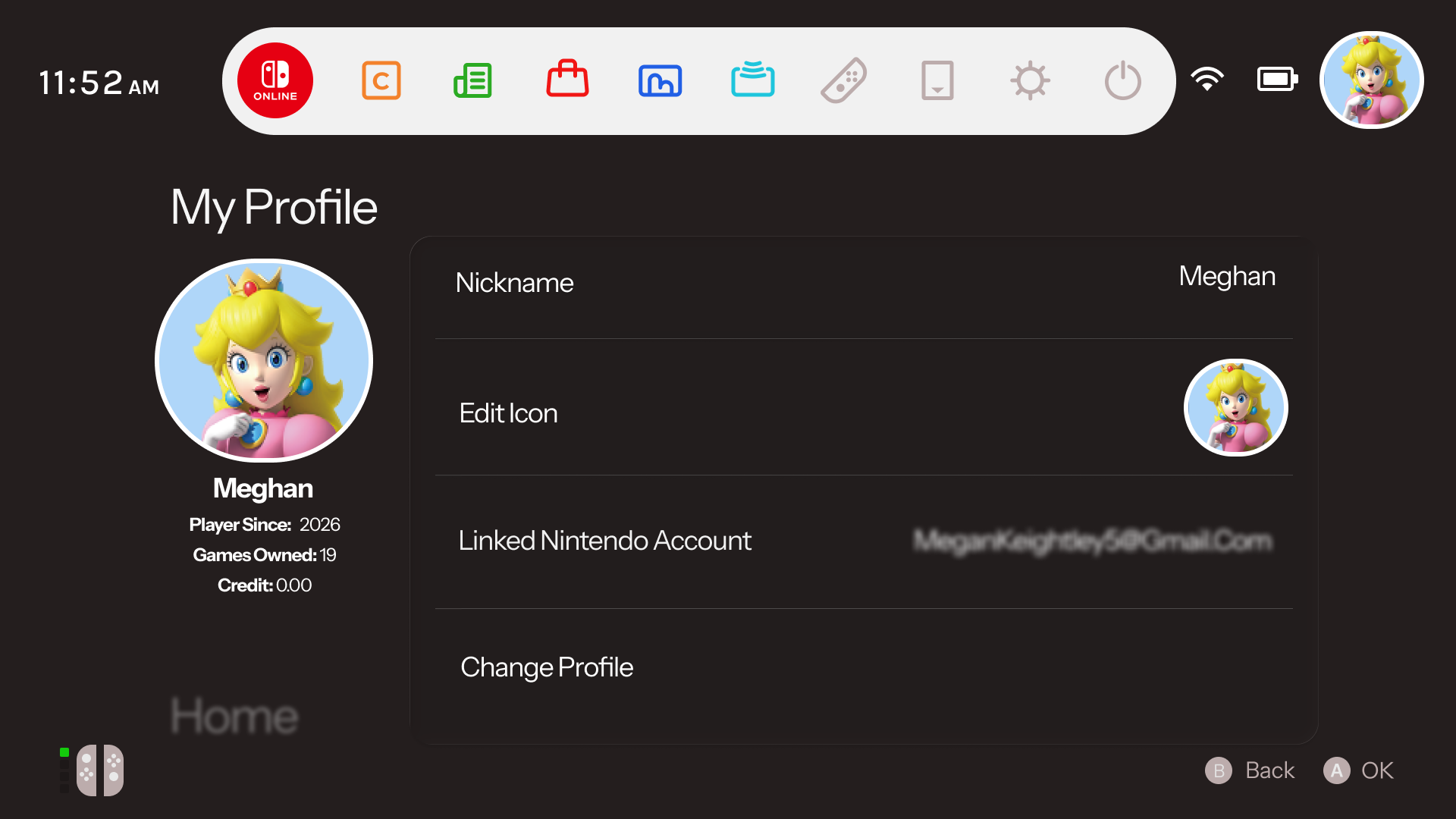Click the large Peach profile picture
Image resolution: width=1456 pixels, height=819 pixels.
coord(264,360)
